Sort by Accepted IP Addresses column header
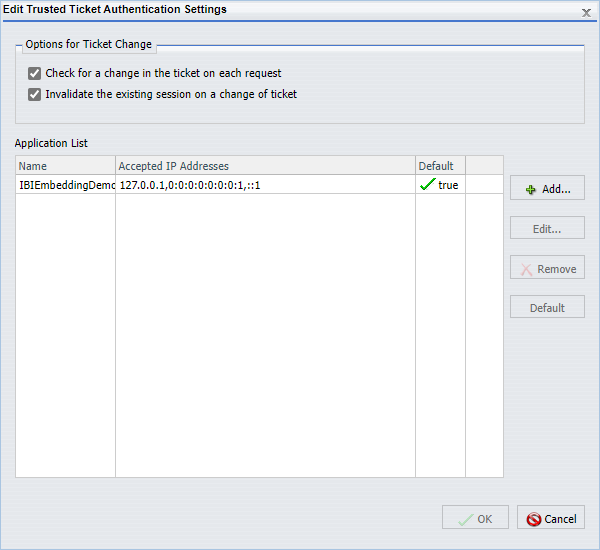Image resolution: width=600 pixels, height=550 pixels. (x=266, y=166)
